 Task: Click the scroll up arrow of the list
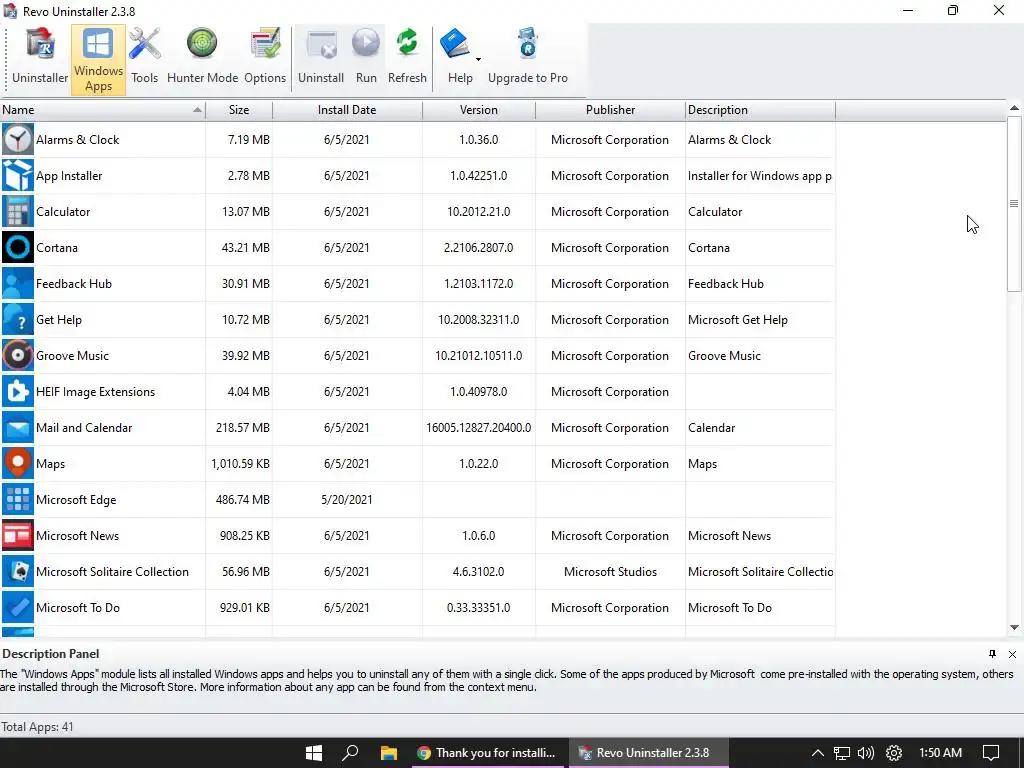pyautogui.click(x=1014, y=108)
